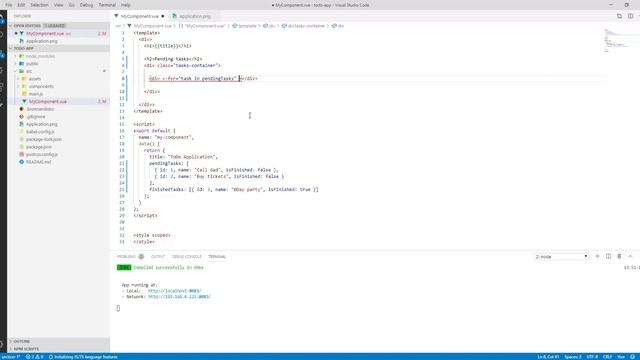Open the Go menu
640x360 pixels.
click(x=72, y=5)
